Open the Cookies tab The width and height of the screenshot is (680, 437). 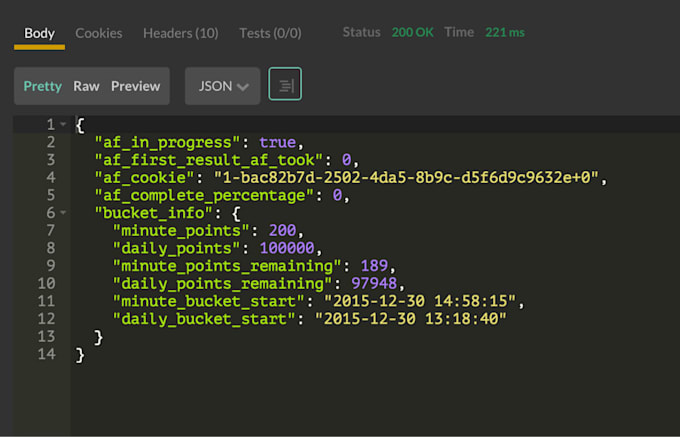(99, 33)
